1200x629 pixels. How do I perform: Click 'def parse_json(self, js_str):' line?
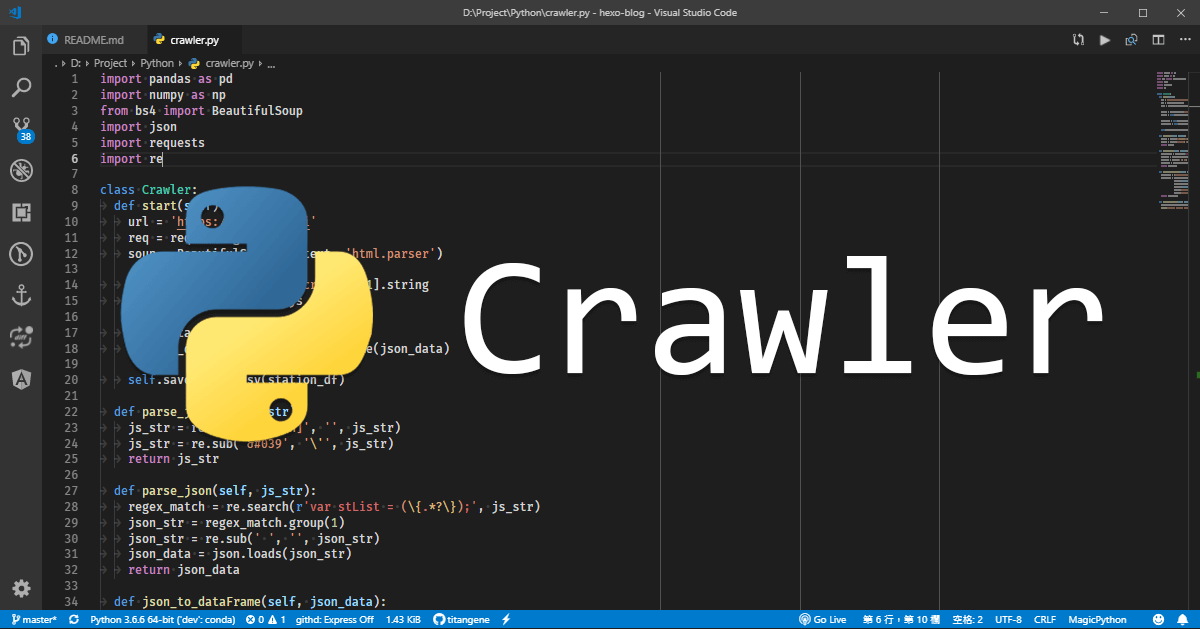coord(215,491)
